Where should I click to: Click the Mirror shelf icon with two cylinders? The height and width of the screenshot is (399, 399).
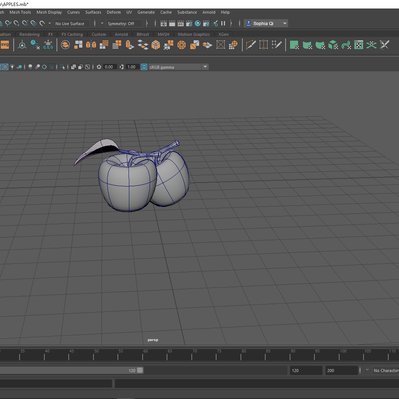click(x=91, y=45)
